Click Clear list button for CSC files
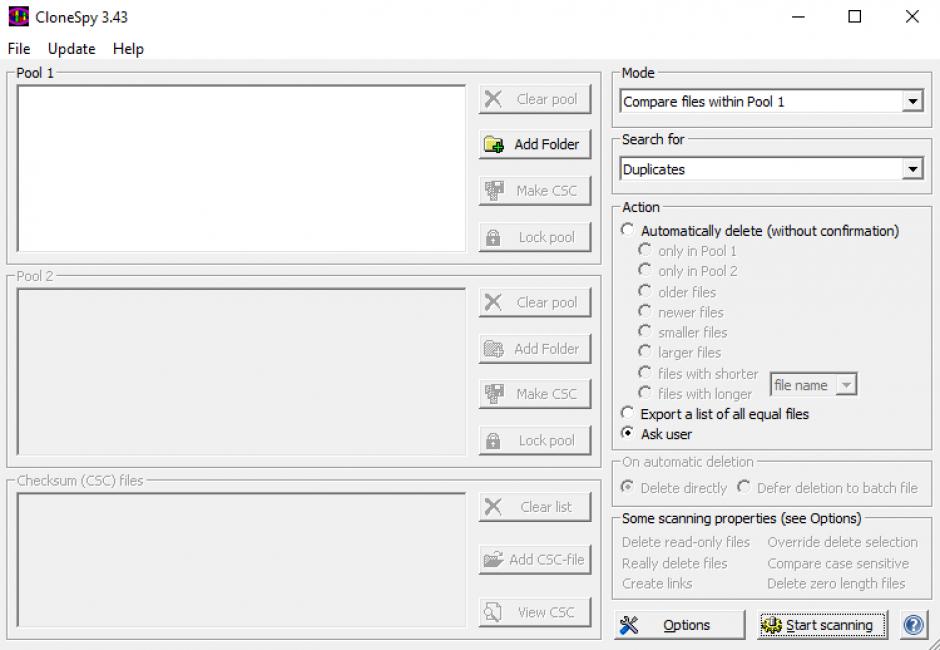 (535, 507)
